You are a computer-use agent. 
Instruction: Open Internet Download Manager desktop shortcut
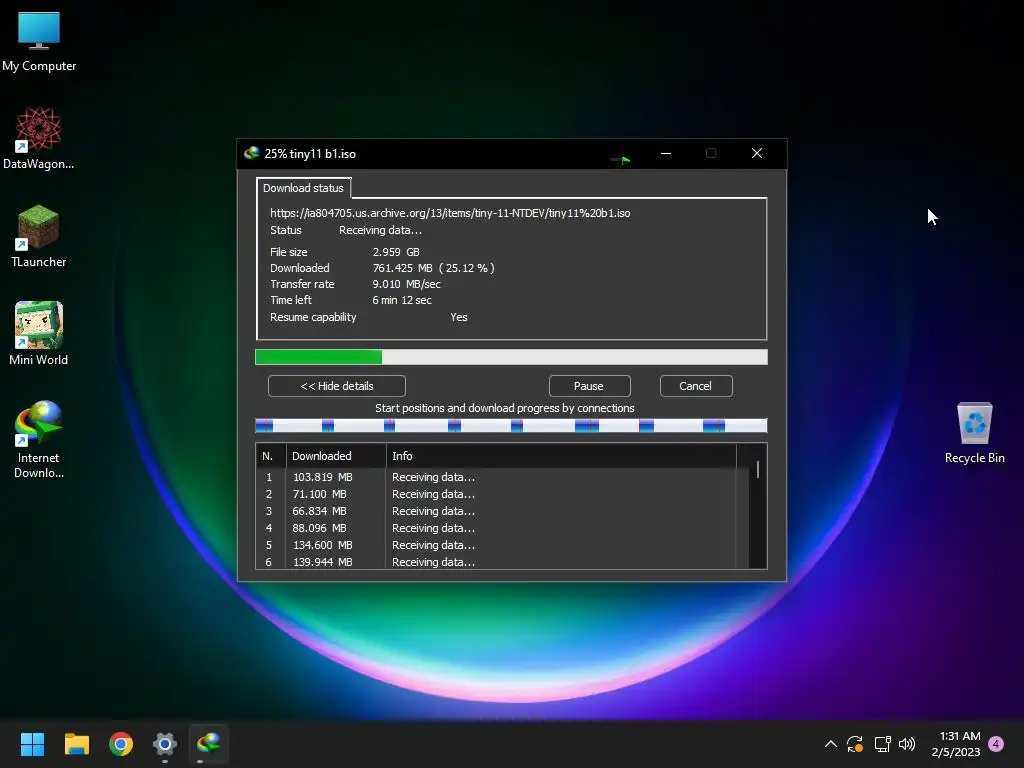39,440
